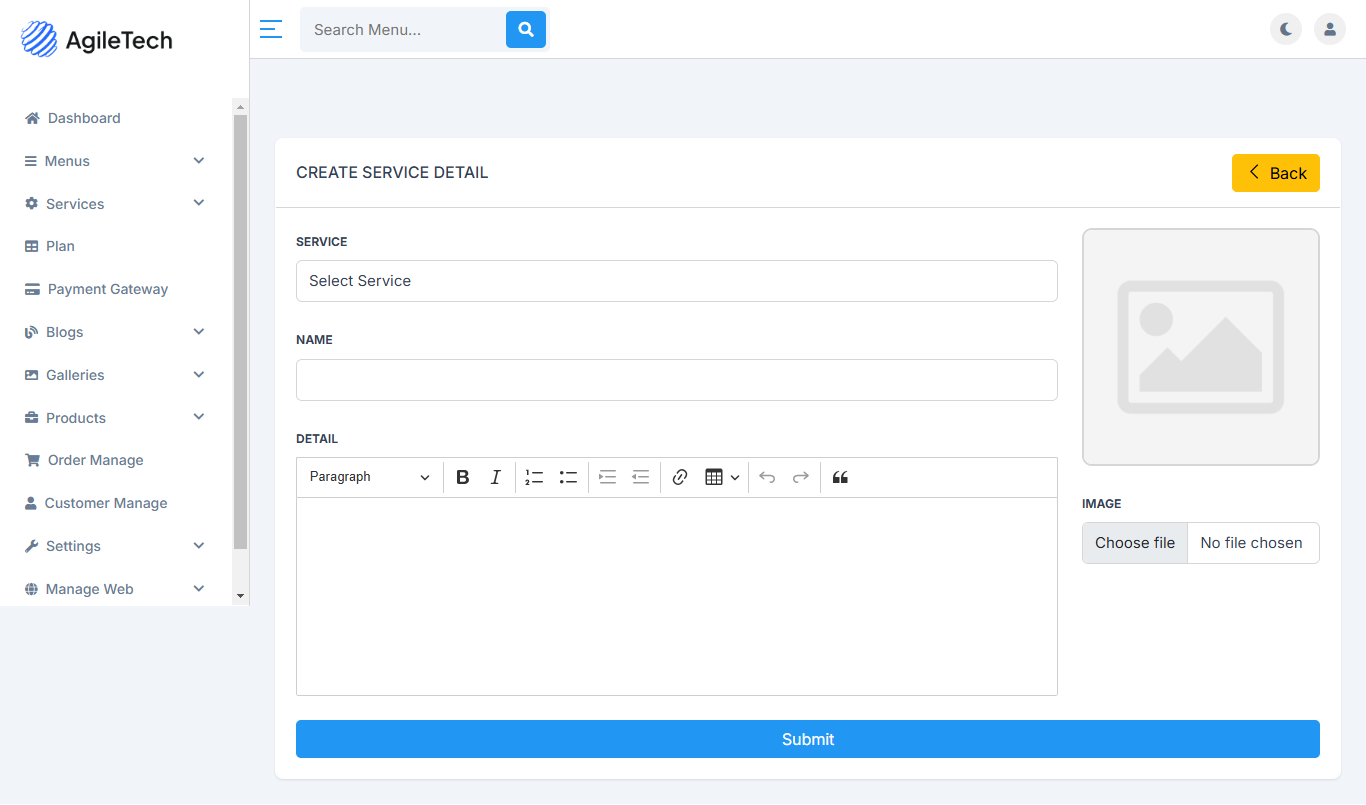Toggle italic formatting in editor toolbar
The image size is (1366, 805).
point(495,477)
